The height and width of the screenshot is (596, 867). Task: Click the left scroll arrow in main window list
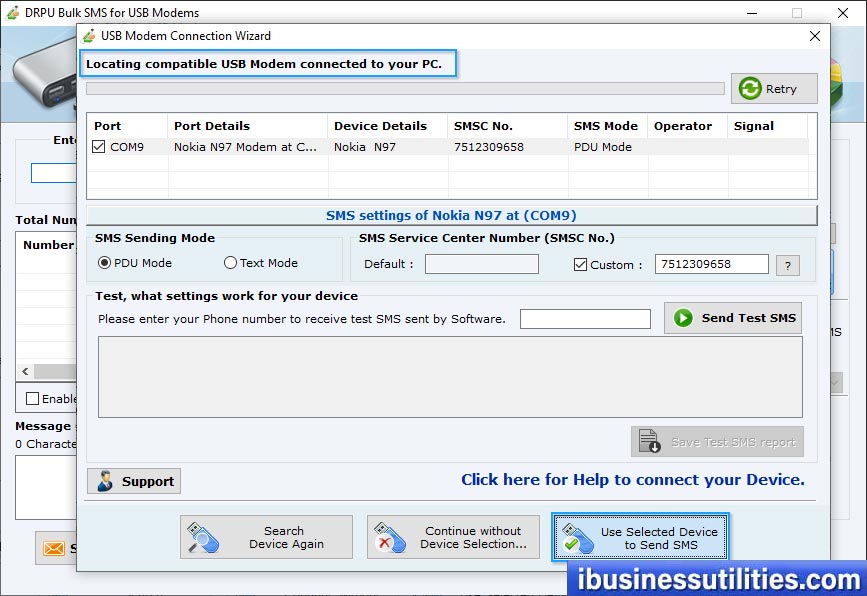coord(25,372)
